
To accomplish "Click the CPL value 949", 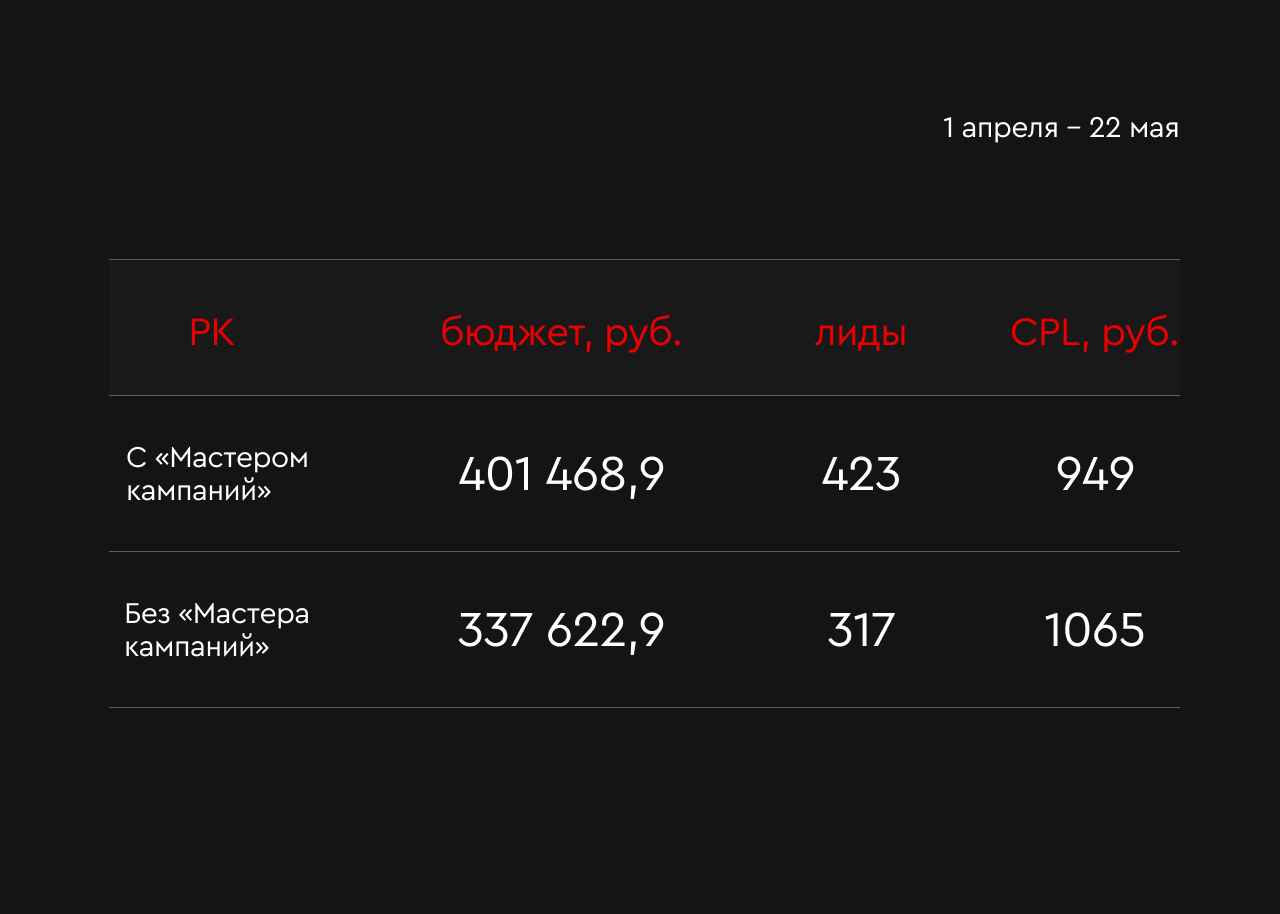I will [1094, 474].
